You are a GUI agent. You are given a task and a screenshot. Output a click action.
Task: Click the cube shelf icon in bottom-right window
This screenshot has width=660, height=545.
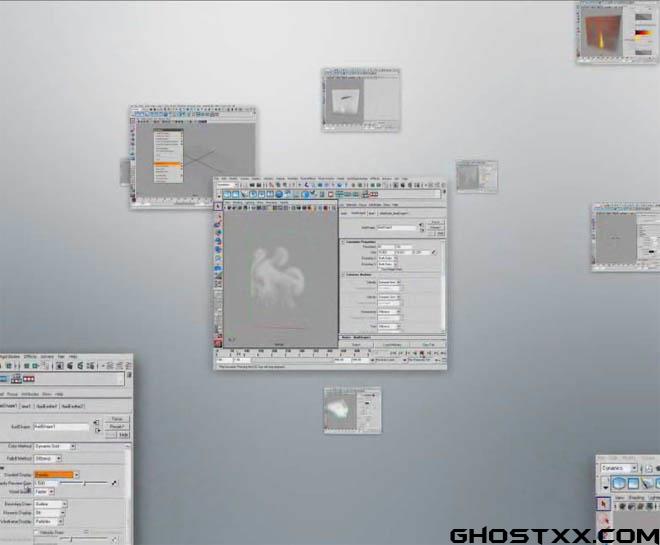(633, 484)
